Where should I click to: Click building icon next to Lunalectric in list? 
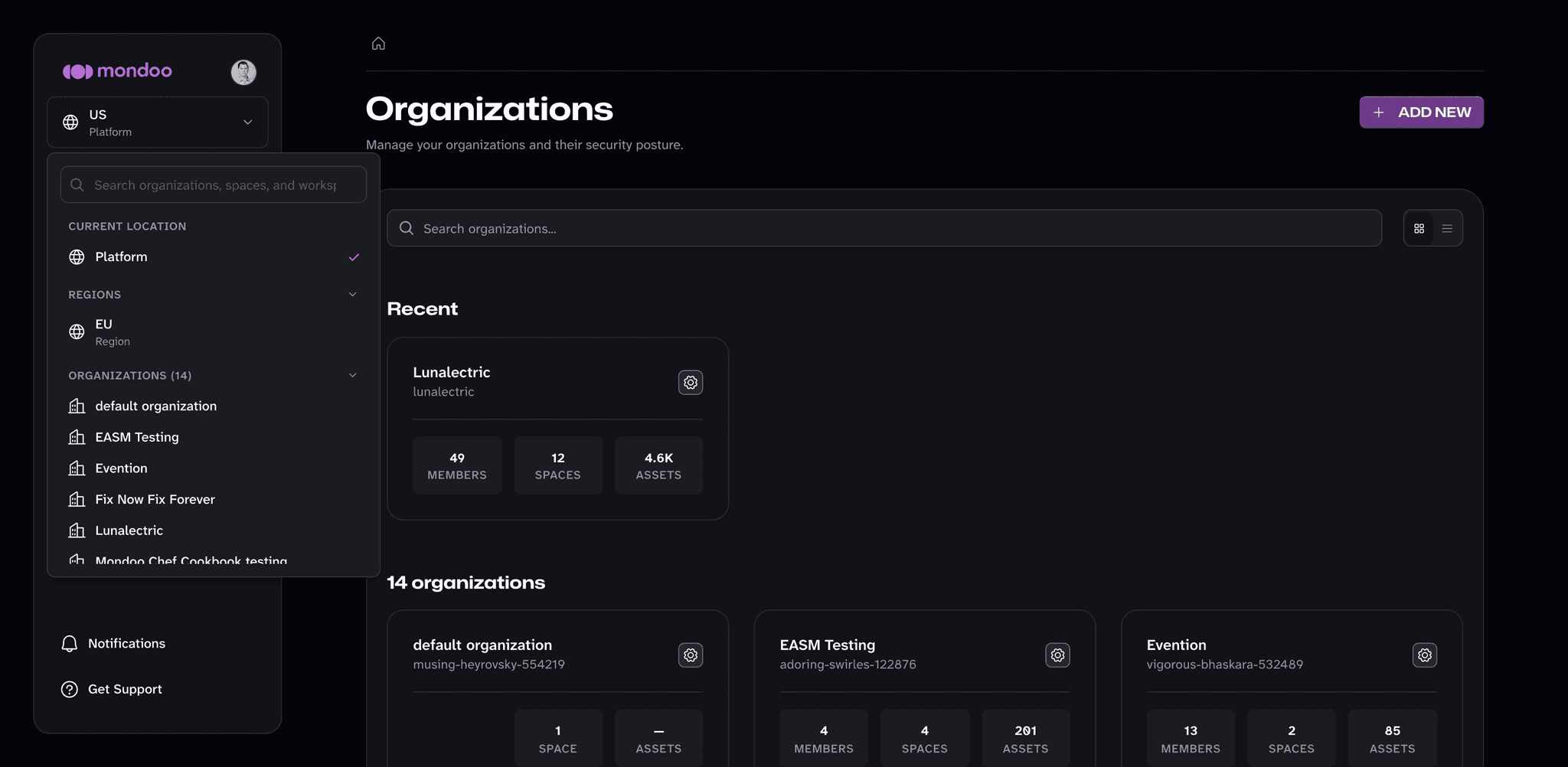pos(77,530)
